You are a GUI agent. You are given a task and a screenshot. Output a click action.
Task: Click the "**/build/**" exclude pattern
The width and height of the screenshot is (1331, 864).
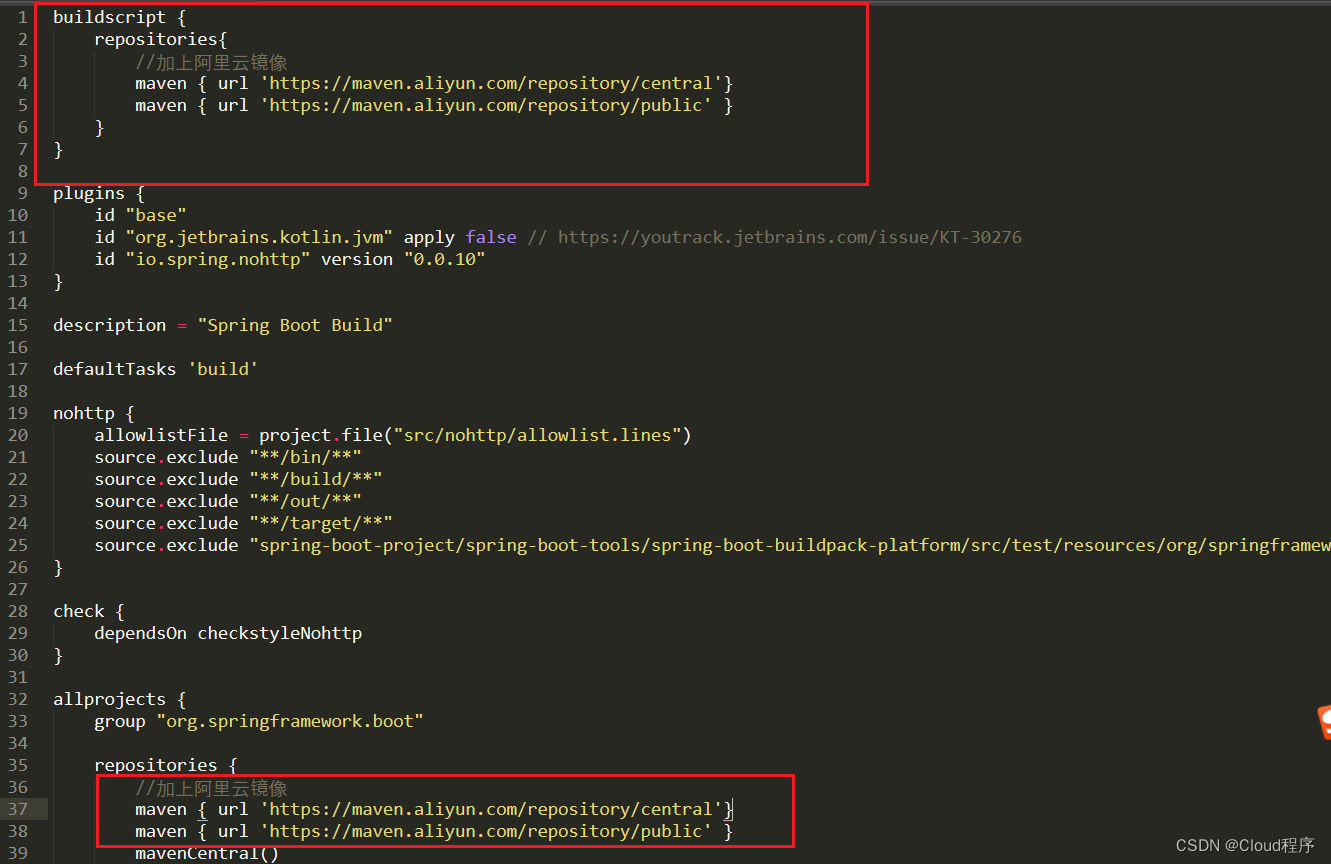(x=316, y=479)
